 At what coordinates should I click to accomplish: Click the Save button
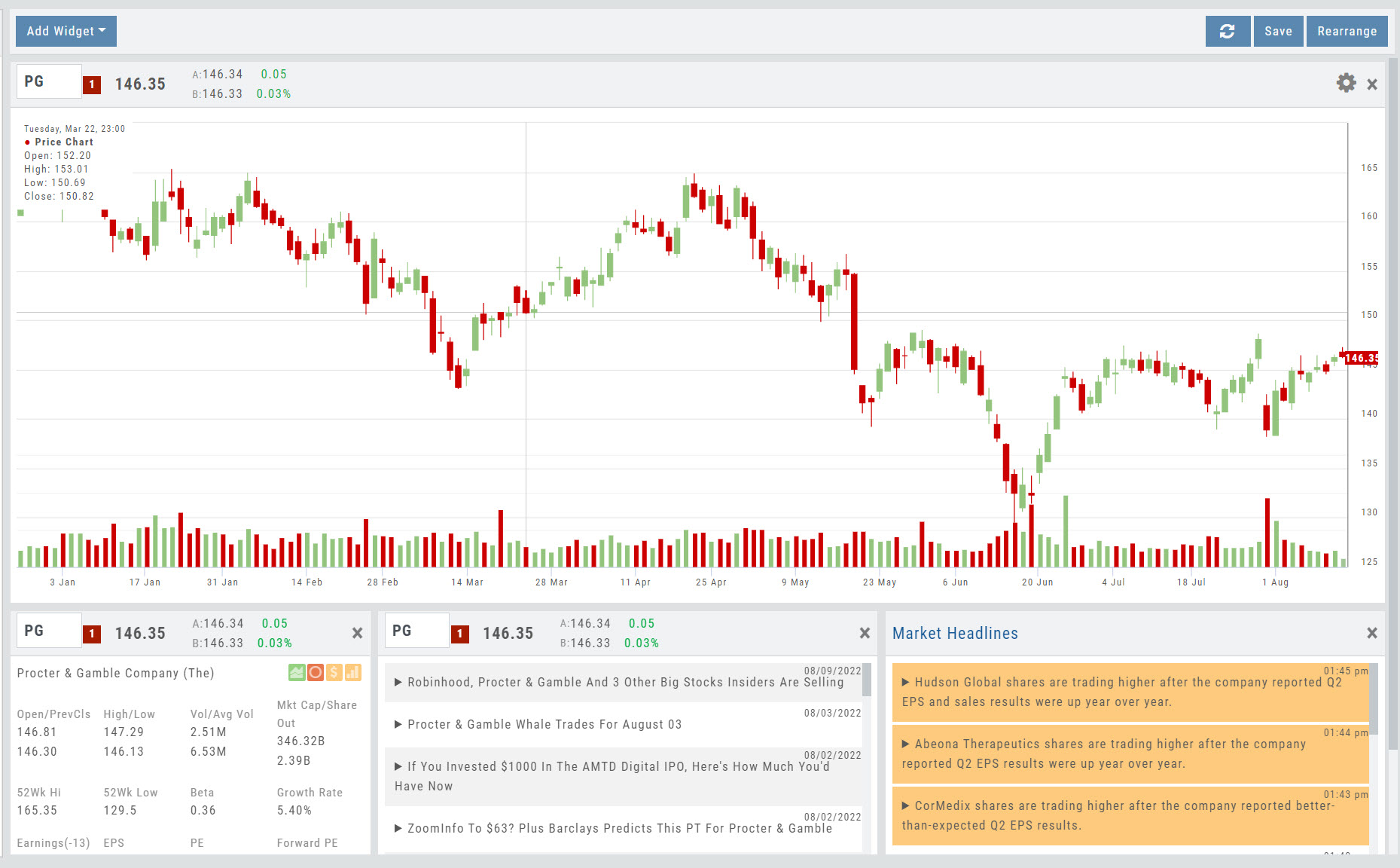click(x=1278, y=31)
